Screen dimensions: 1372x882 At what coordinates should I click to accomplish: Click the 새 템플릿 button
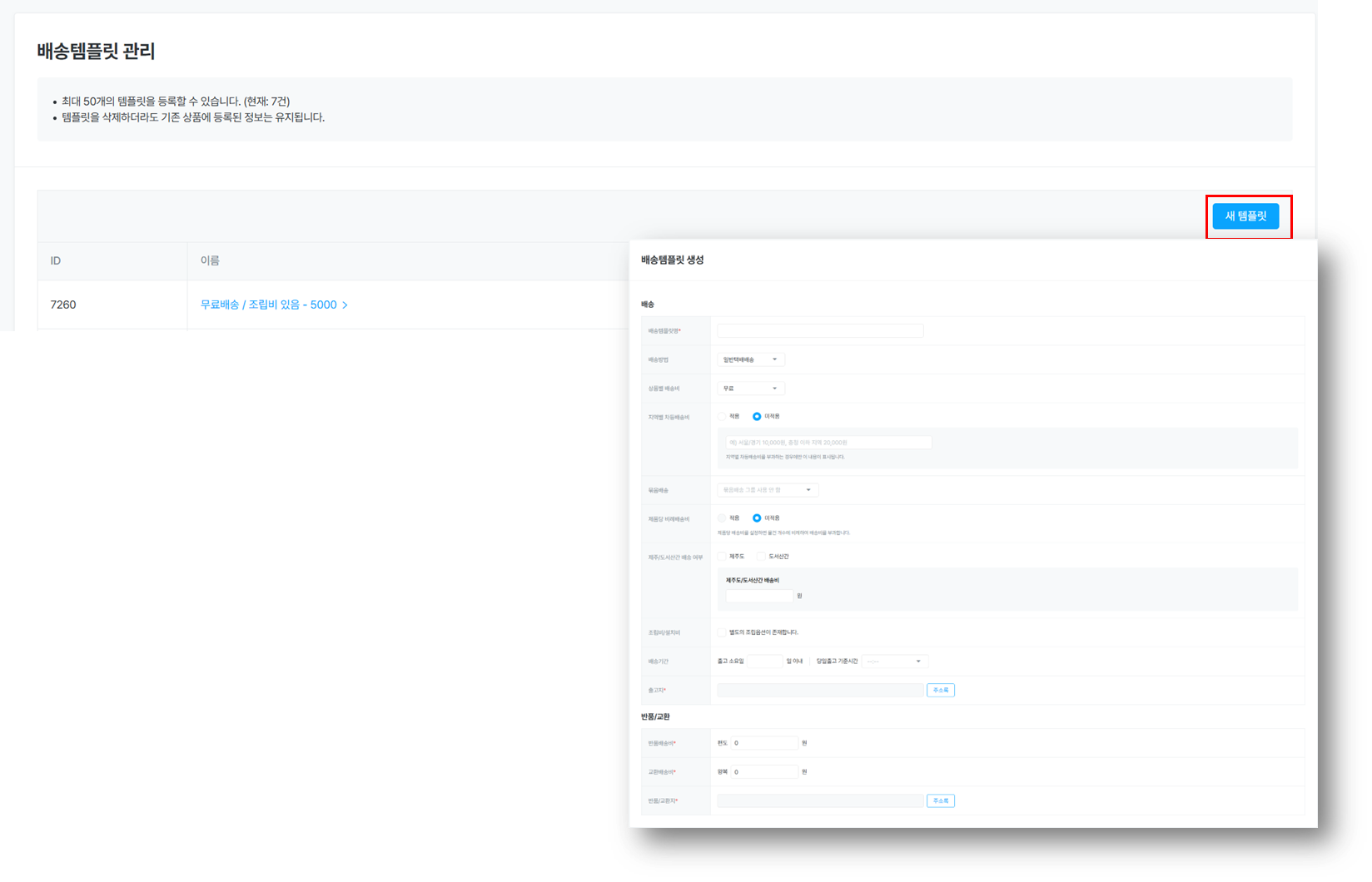click(1245, 216)
